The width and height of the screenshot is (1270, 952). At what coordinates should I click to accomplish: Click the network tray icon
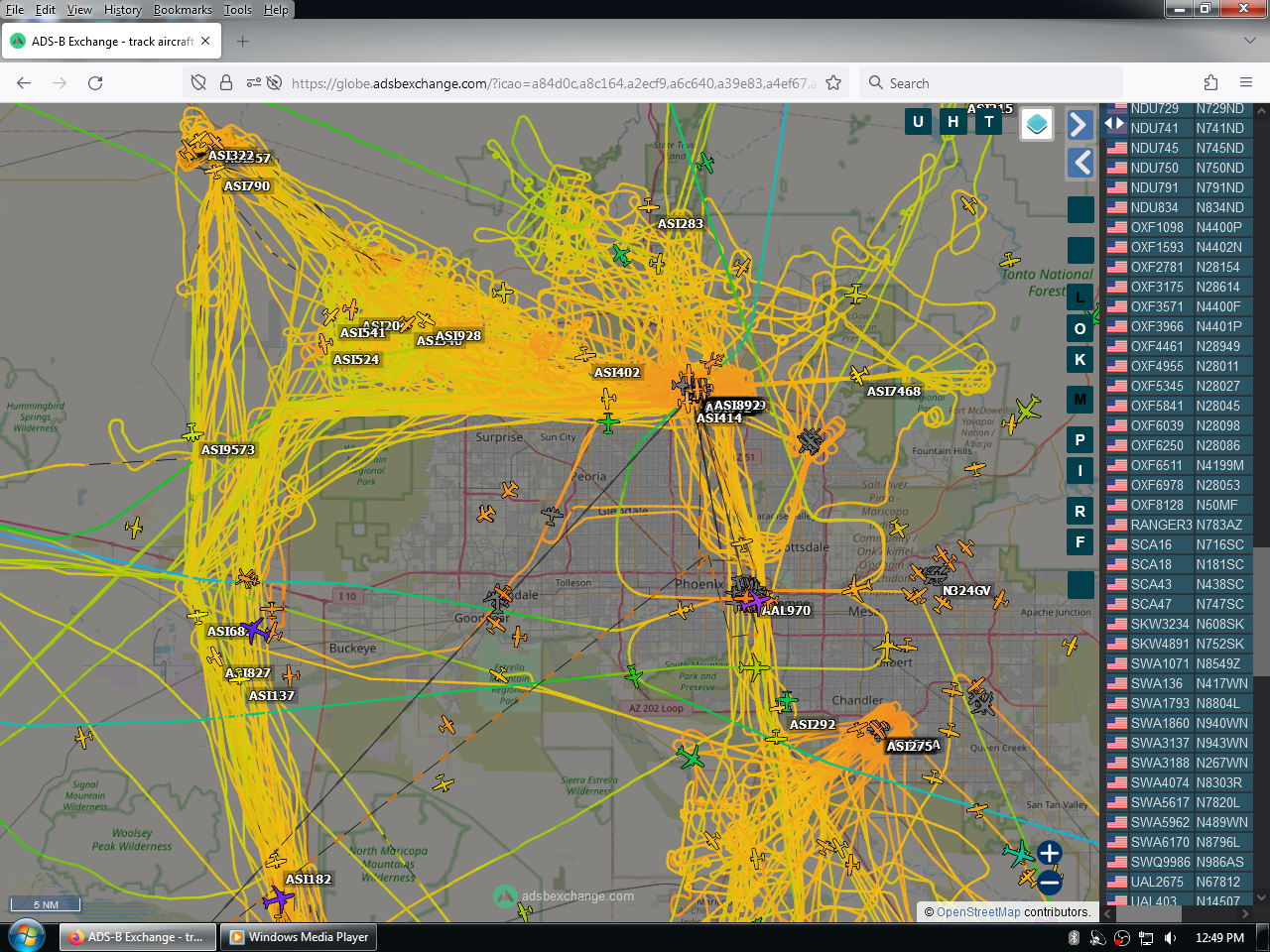(x=1146, y=937)
